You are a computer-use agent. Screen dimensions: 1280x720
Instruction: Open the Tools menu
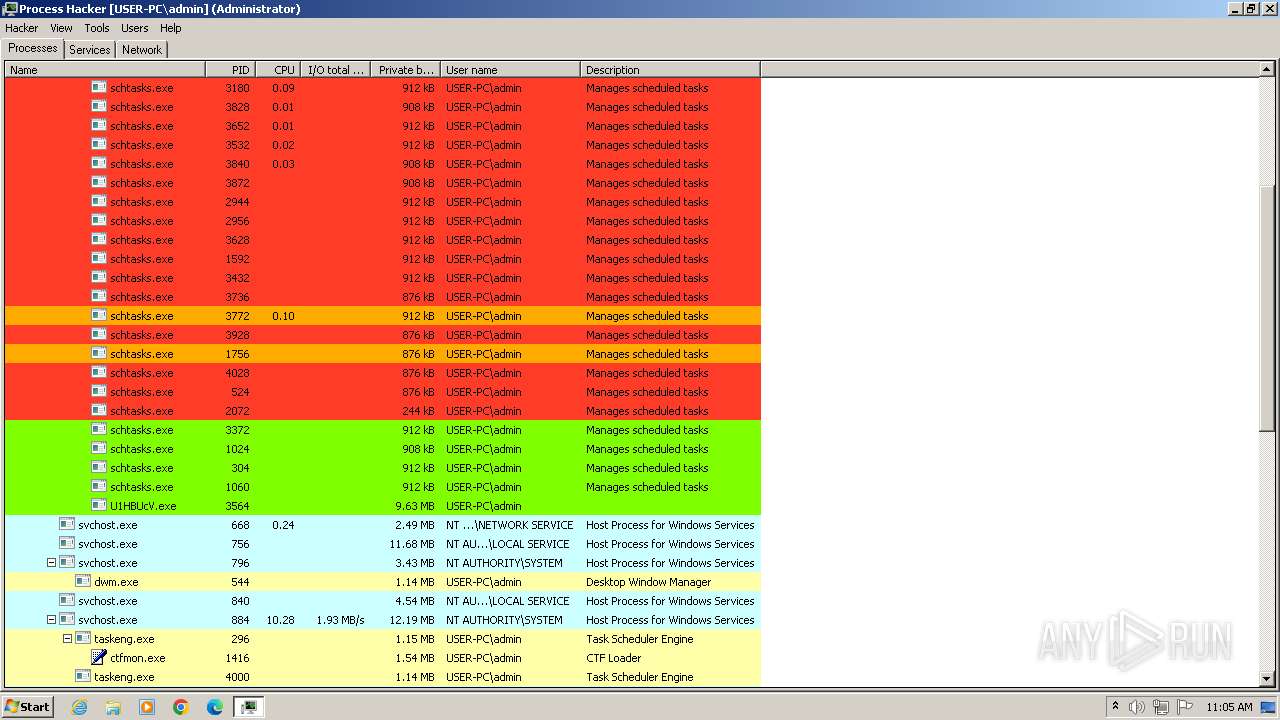tap(97, 28)
